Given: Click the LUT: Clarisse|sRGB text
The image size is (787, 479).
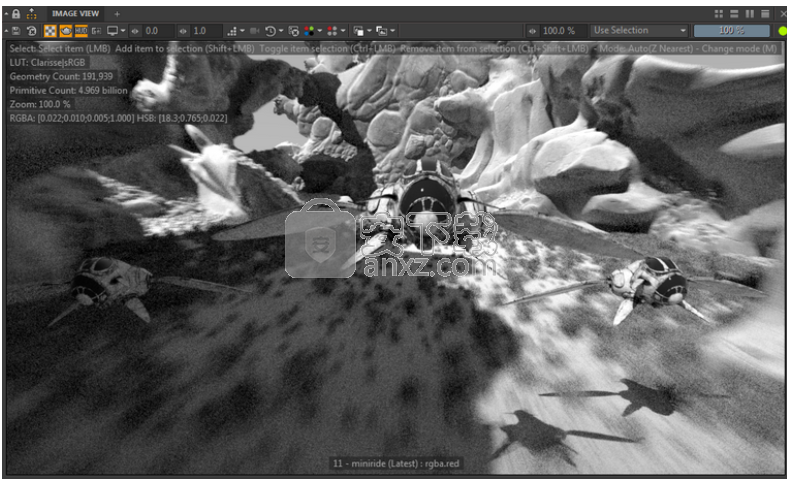Looking at the screenshot, I should tap(48, 63).
